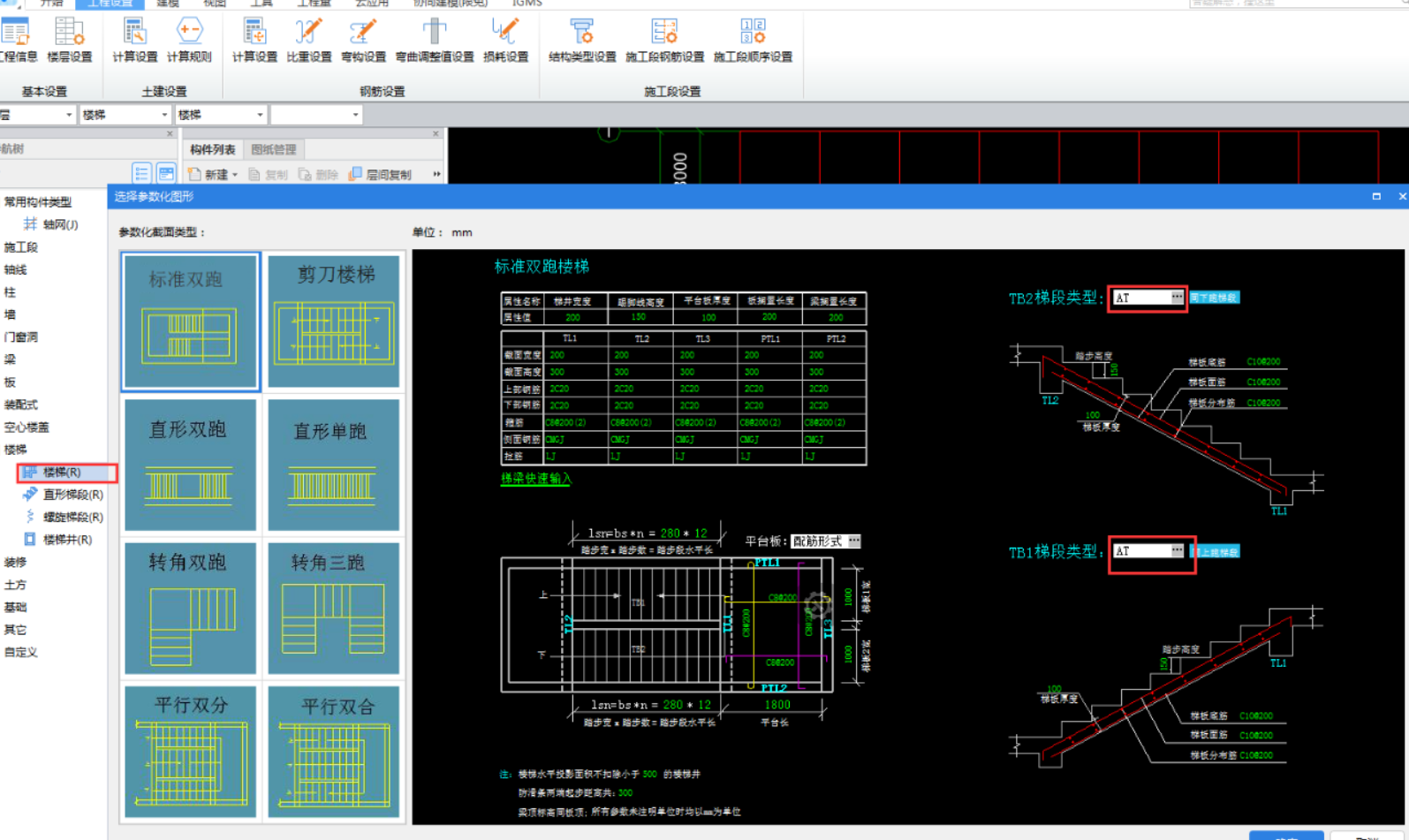1409x840 pixels.
Task: Choose 平行双分 stair thumbnail
Action: [x=191, y=752]
